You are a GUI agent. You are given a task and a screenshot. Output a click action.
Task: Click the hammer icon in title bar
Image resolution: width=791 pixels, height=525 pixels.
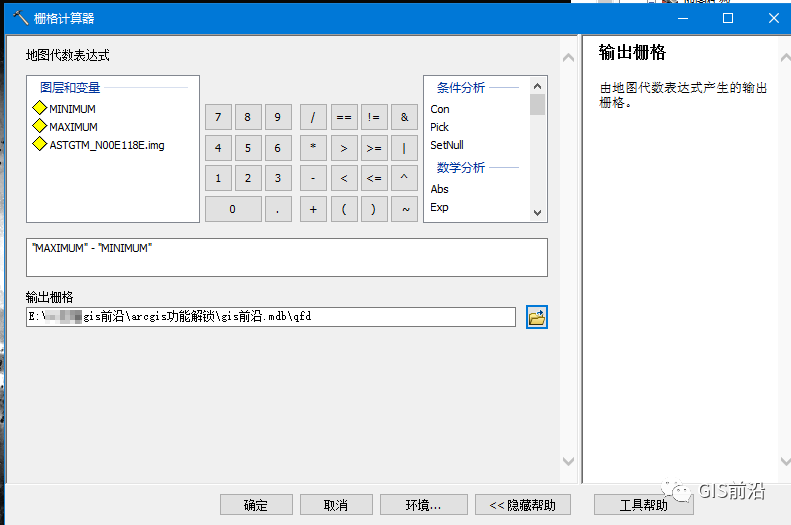20,18
